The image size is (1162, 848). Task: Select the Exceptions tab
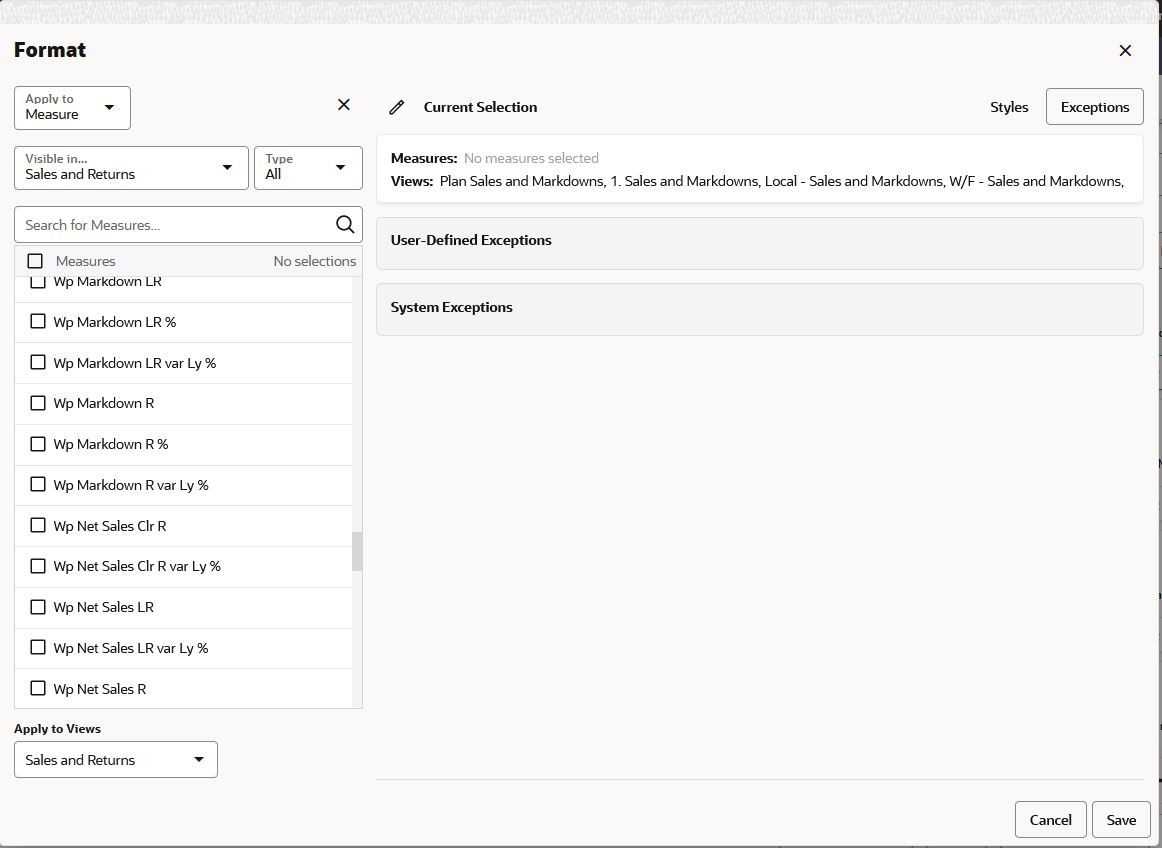(x=1094, y=106)
